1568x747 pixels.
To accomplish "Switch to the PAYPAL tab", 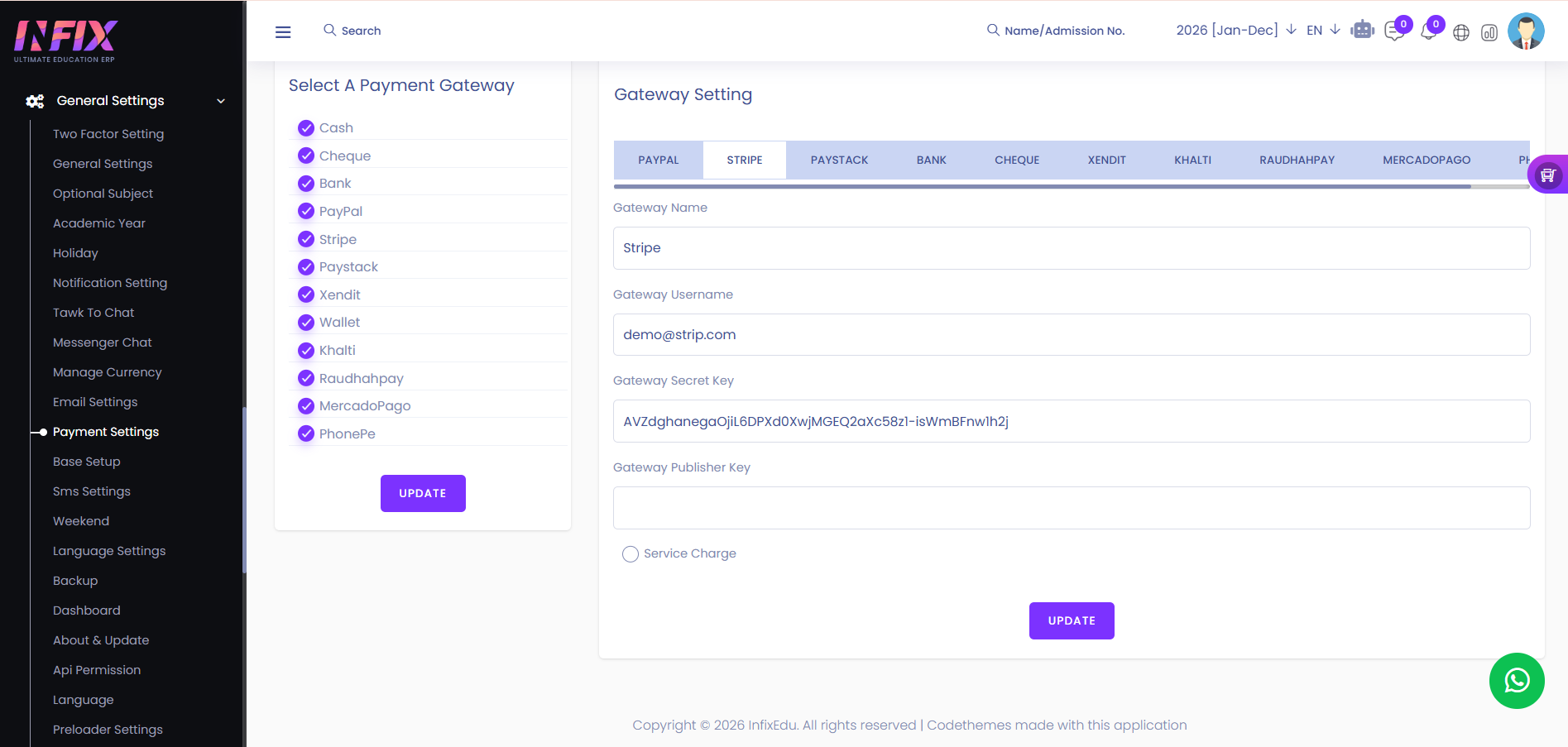I will (x=659, y=160).
